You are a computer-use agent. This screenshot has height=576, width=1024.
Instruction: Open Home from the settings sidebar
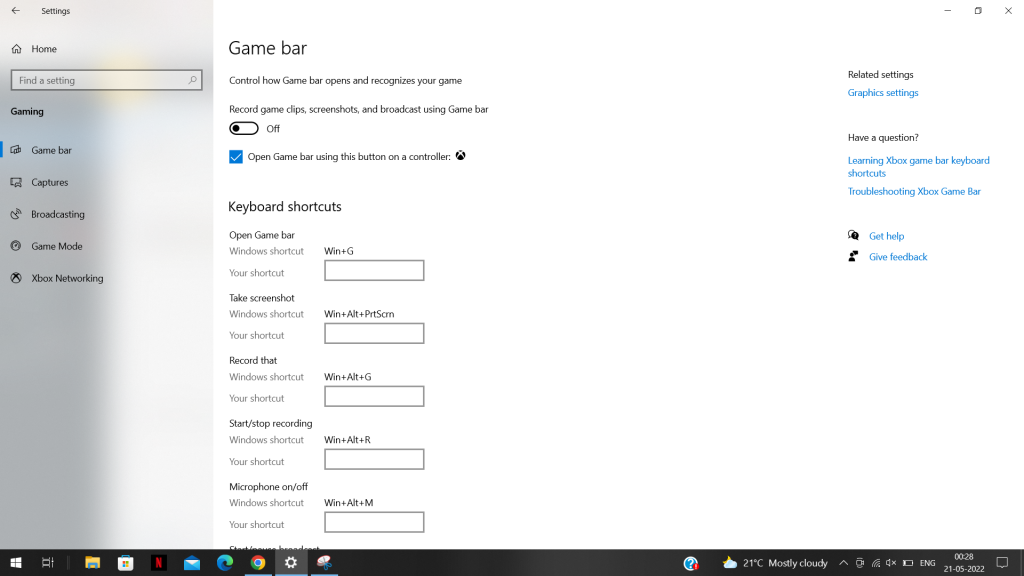click(x=43, y=49)
